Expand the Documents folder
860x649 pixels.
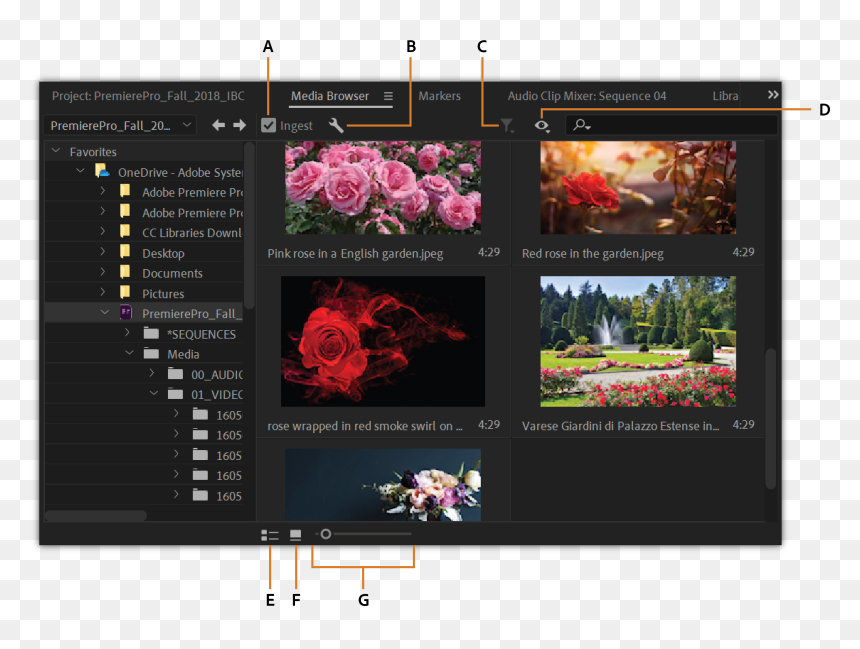click(103, 272)
